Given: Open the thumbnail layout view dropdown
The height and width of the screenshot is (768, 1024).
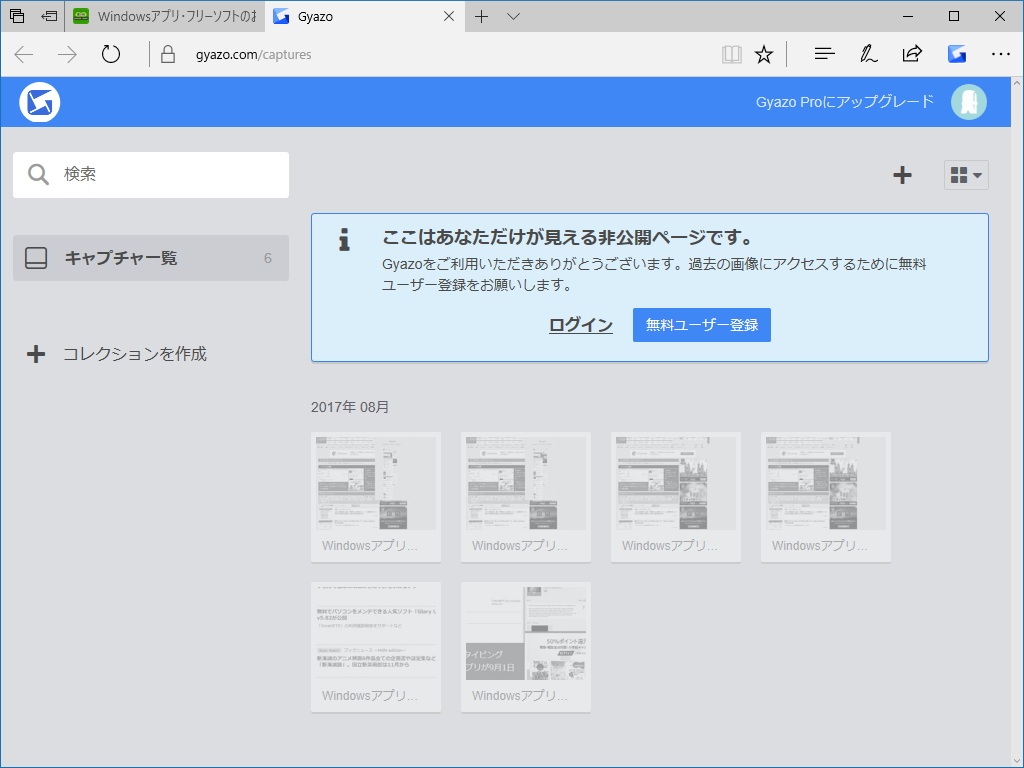Looking at the screenshot, I should (965, 174).
